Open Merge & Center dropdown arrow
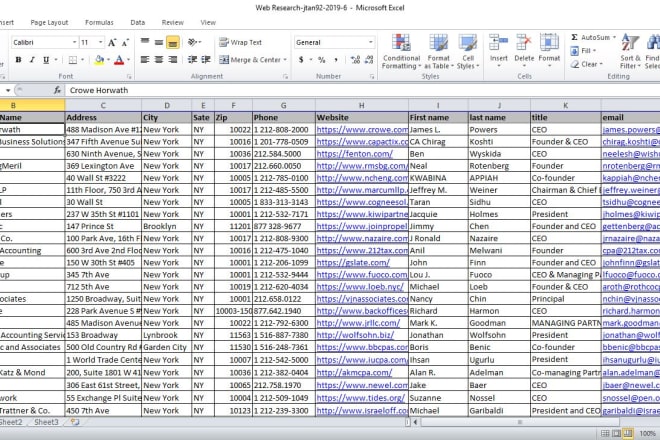The width and height of the screenshot is (660, 440). click(285, 60)
